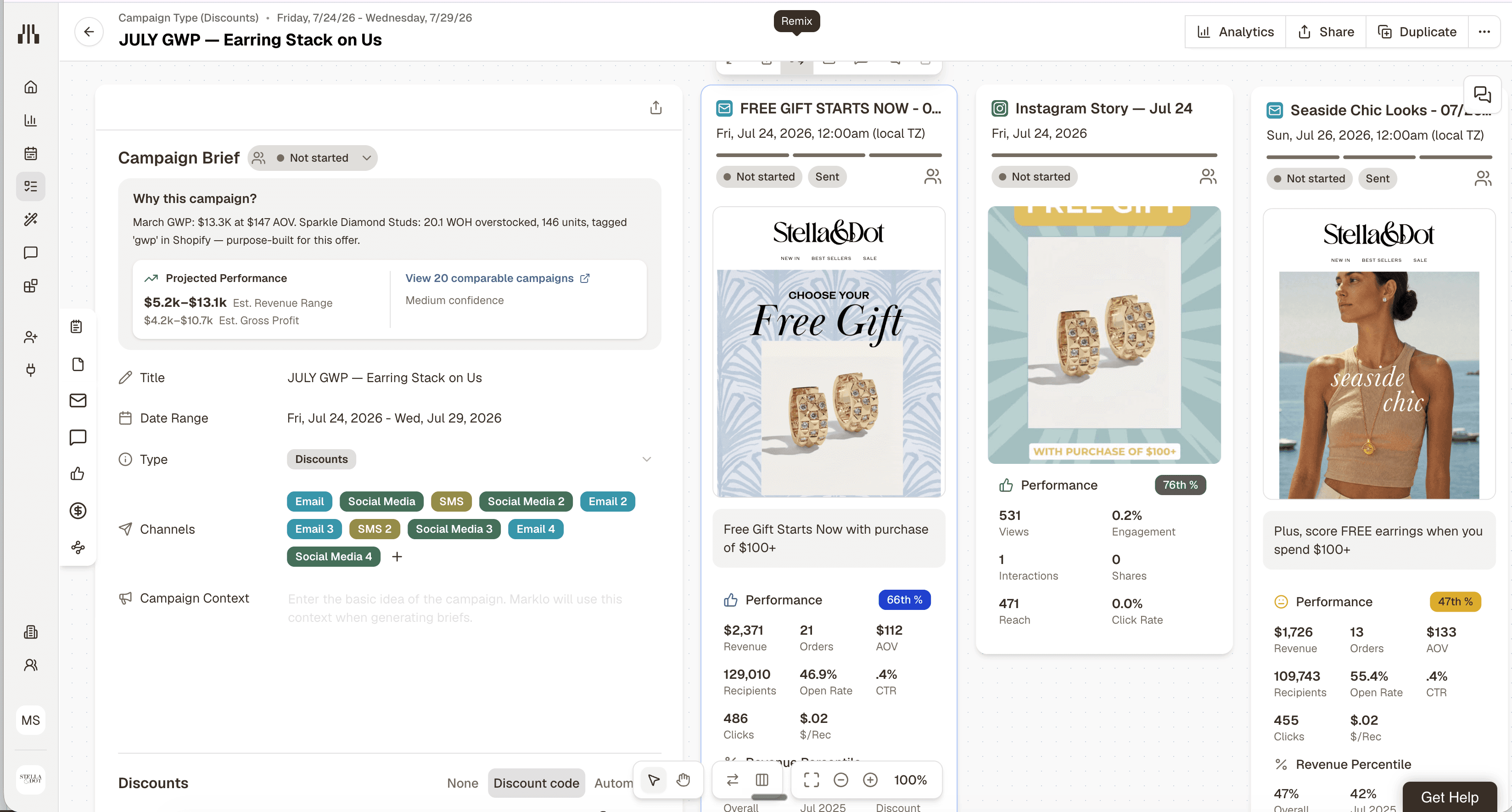
Task: Open the magic wand sidebar icon
Action: coord(30,220)
